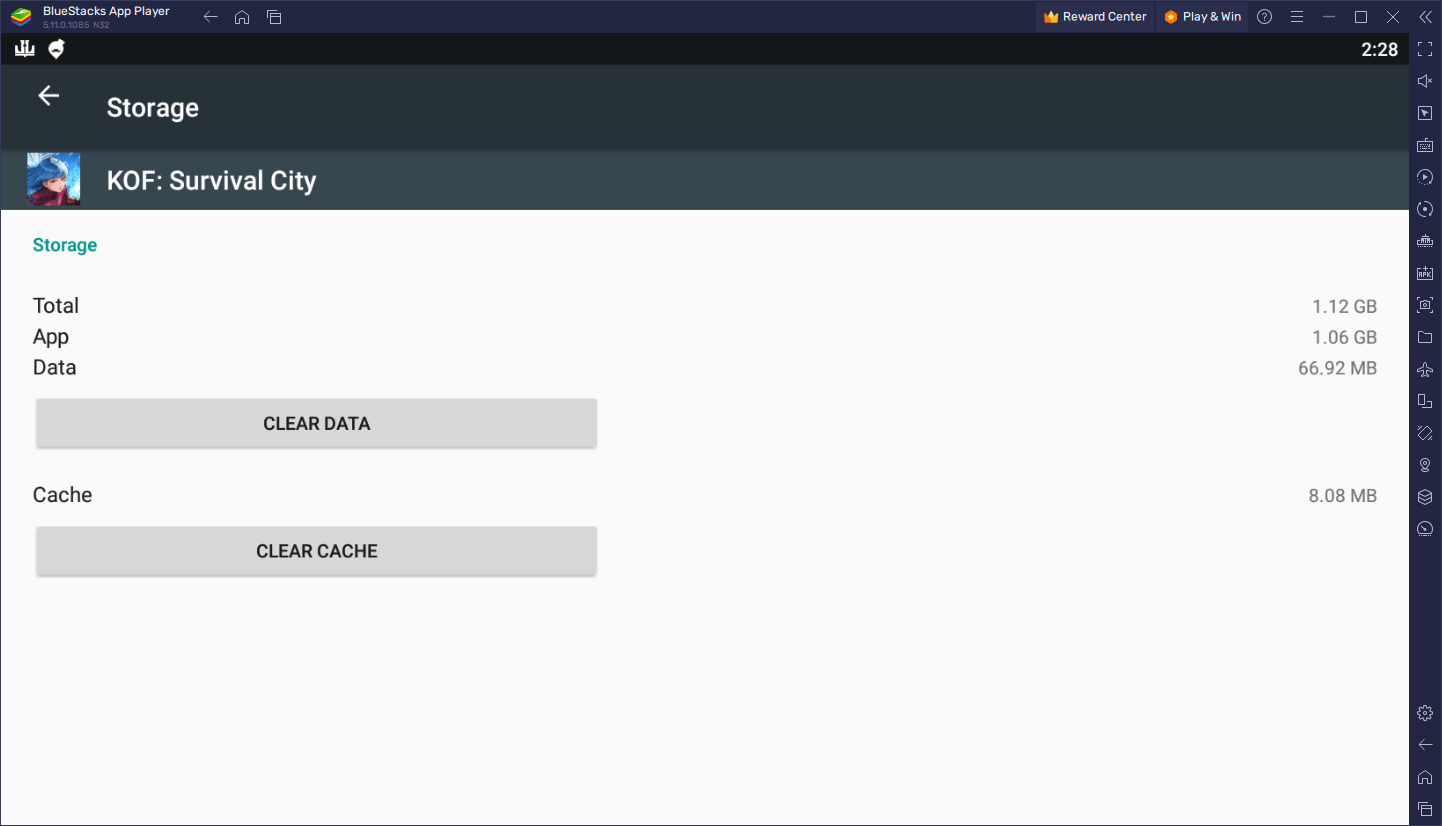Click the App 1.06 GB value
The image size is (1442, 826).
tap(1344, 337)
